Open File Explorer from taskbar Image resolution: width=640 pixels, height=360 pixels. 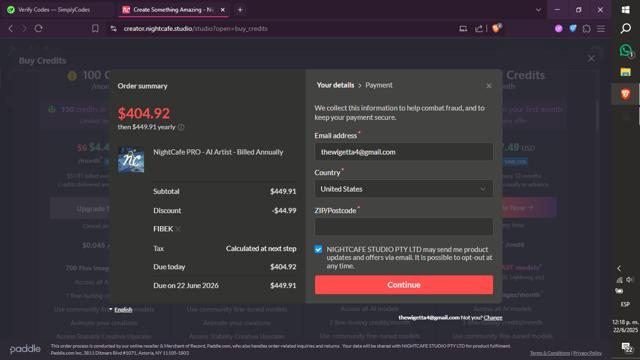[625, 72]
